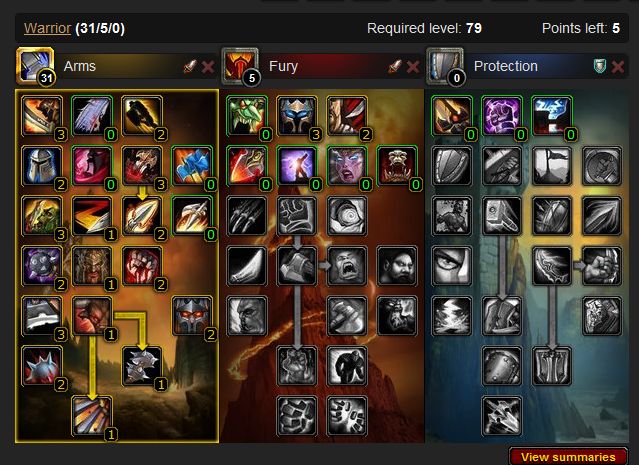Select the Fury tree header icon

240,66
